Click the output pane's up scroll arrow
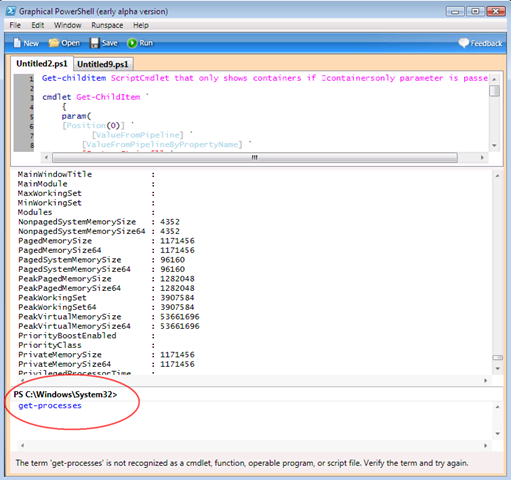The height and width of the screenshot is (480, 511). [497, 176]
